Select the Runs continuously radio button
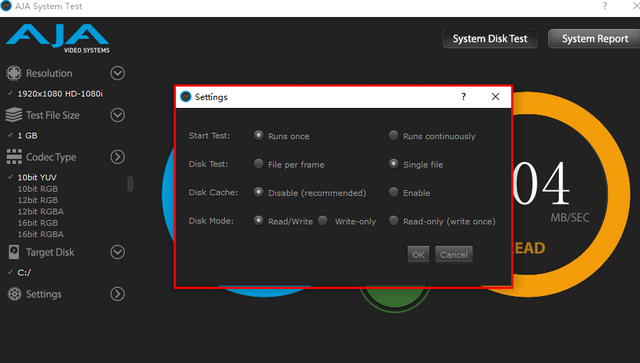 (393, 135)
